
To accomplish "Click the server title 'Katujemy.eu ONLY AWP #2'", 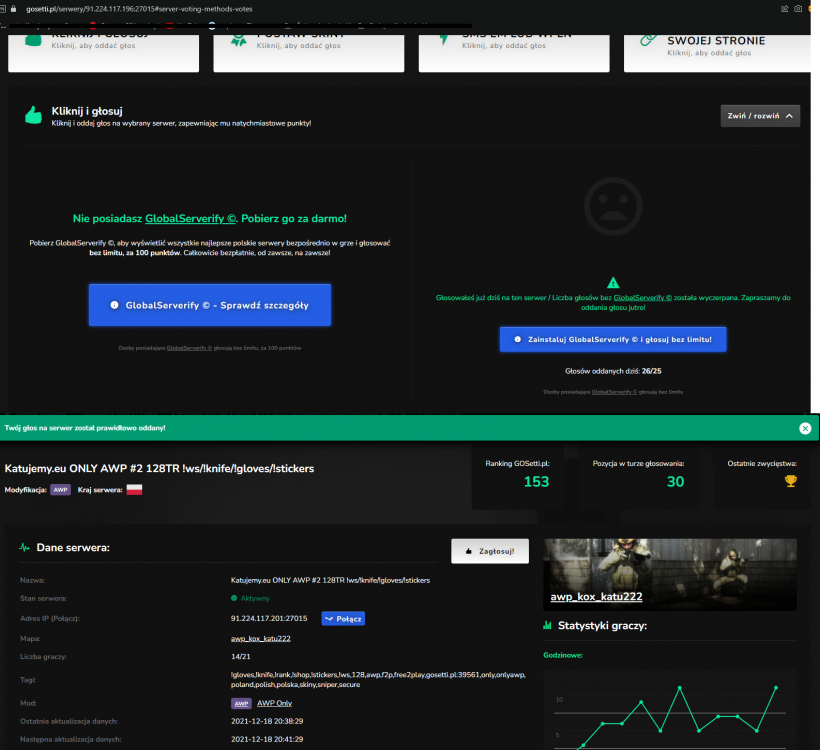I will (x=160, y=469).
